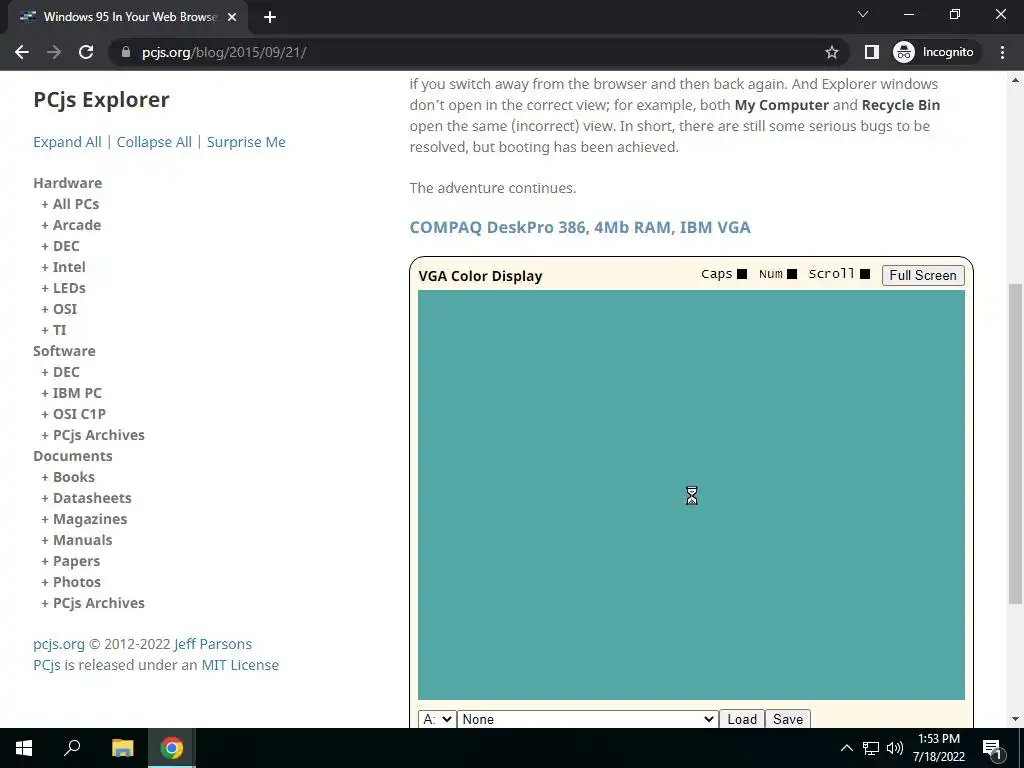
Task: Launch File Explorer from the taskbar
Action: coord(122,748)
